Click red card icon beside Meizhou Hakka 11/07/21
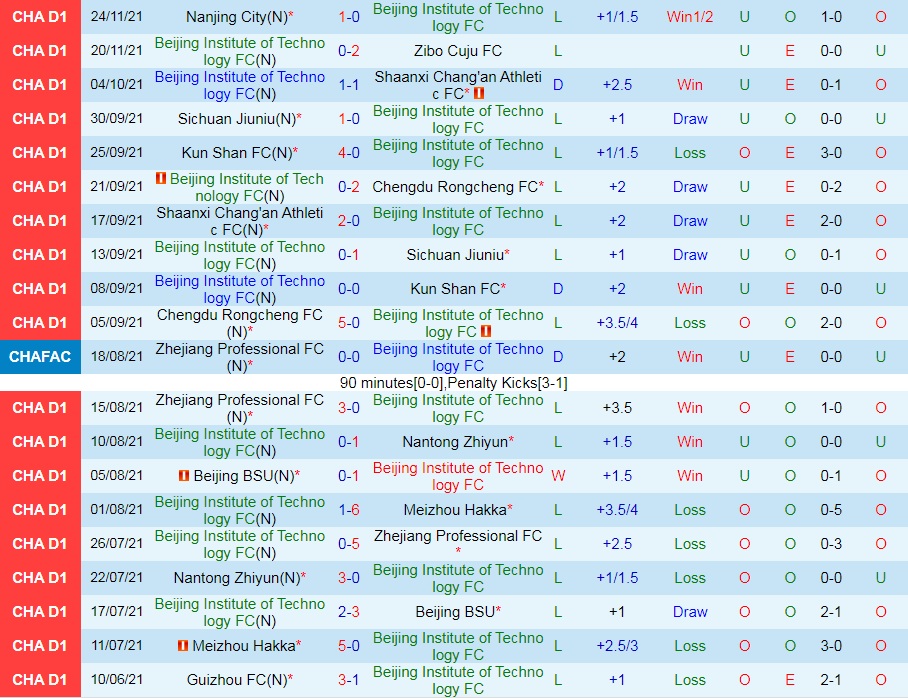The width and height of the screenshot is (908, 698). (x=182, y=645)
